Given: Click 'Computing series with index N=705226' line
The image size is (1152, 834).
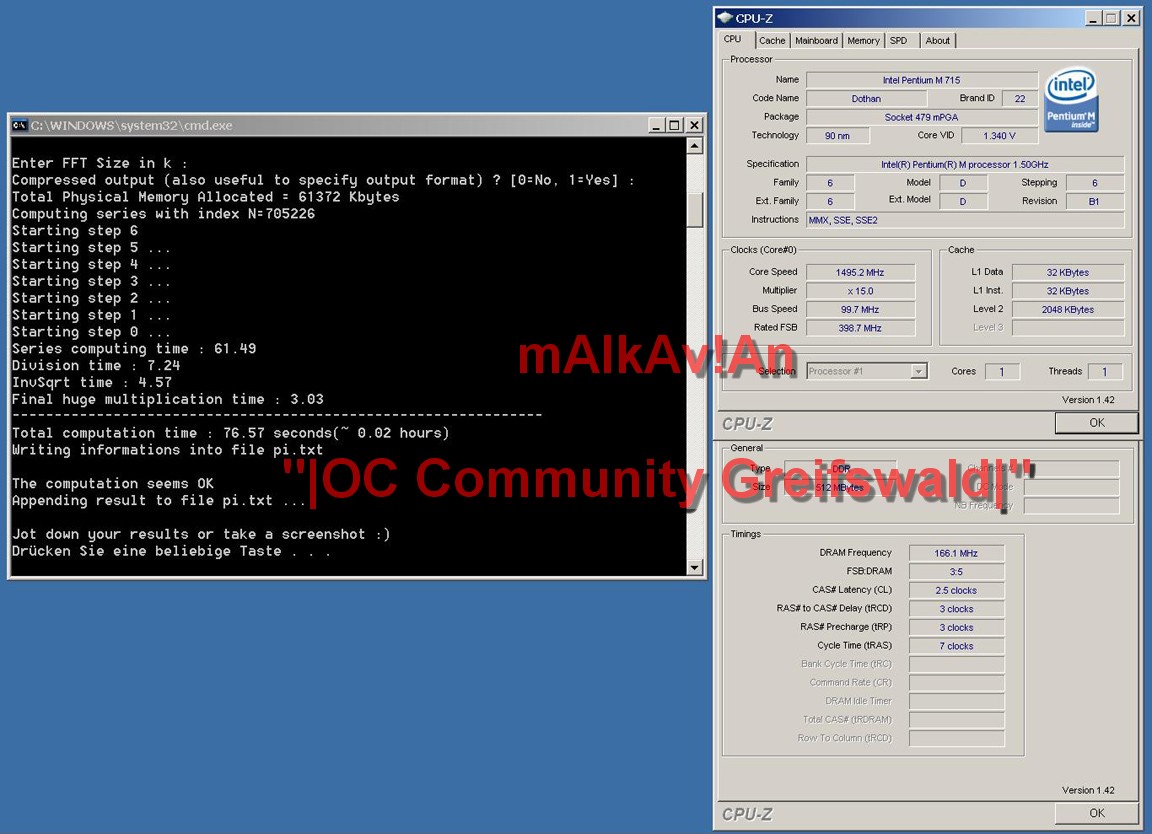Looking at the screenshot, I should tap(163, 214).
